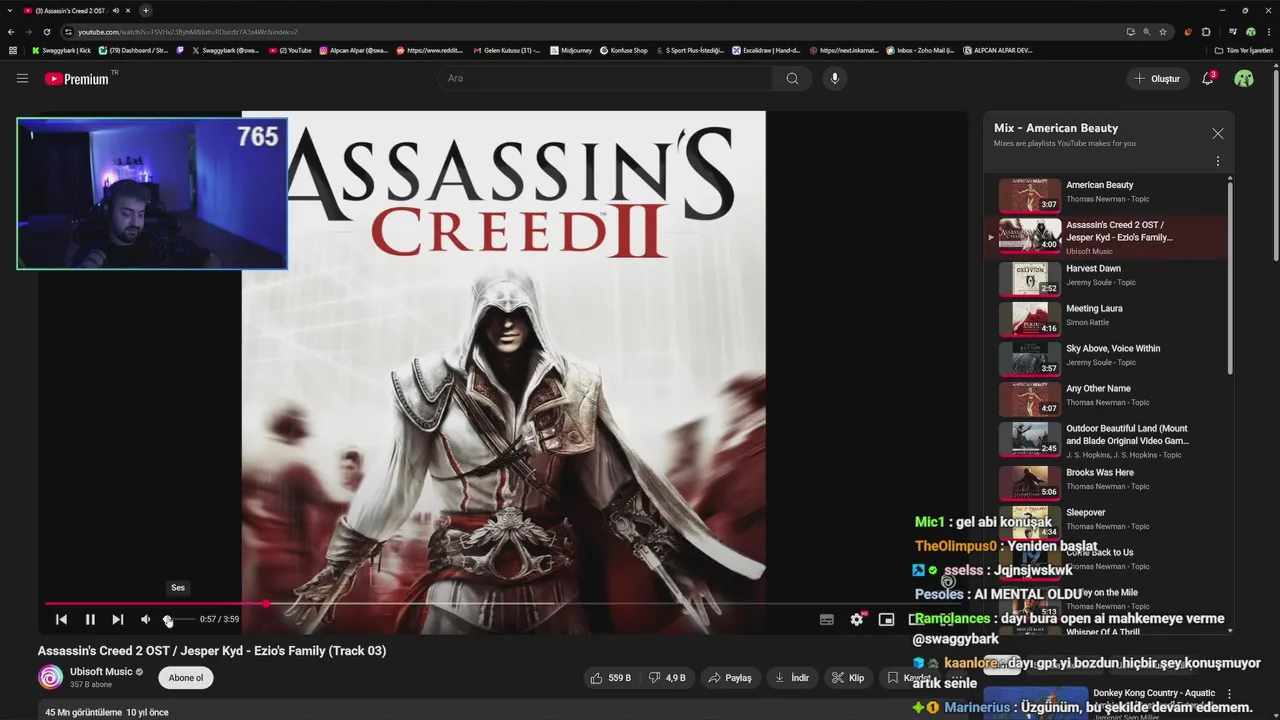Play Meeting Laura by Simon Rattle
Screen dimensions: 1280x720
pyautogui.click(x=1105, y=319)
